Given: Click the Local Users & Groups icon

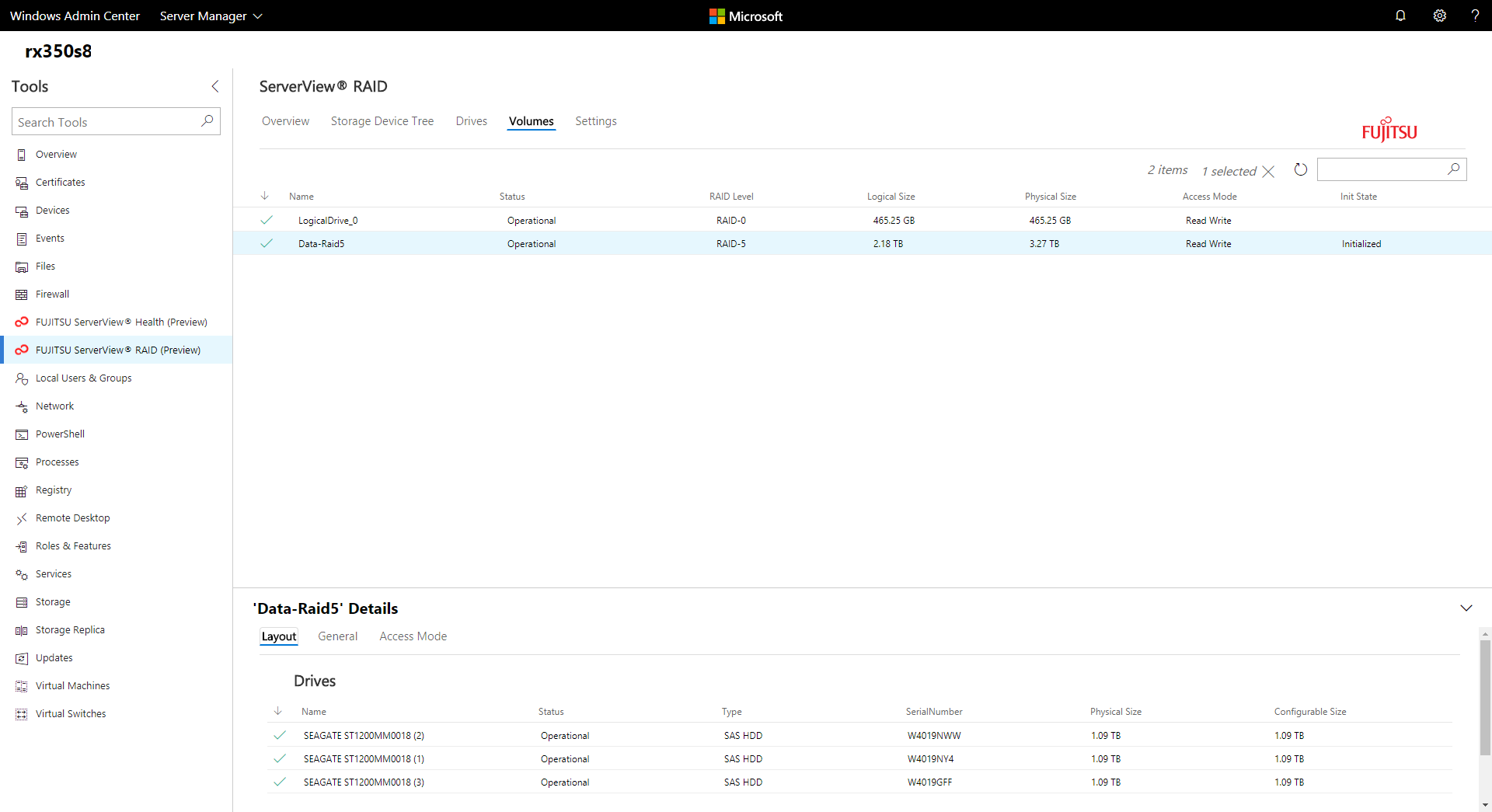Looking at the screenshot, I should pos(22,378).
